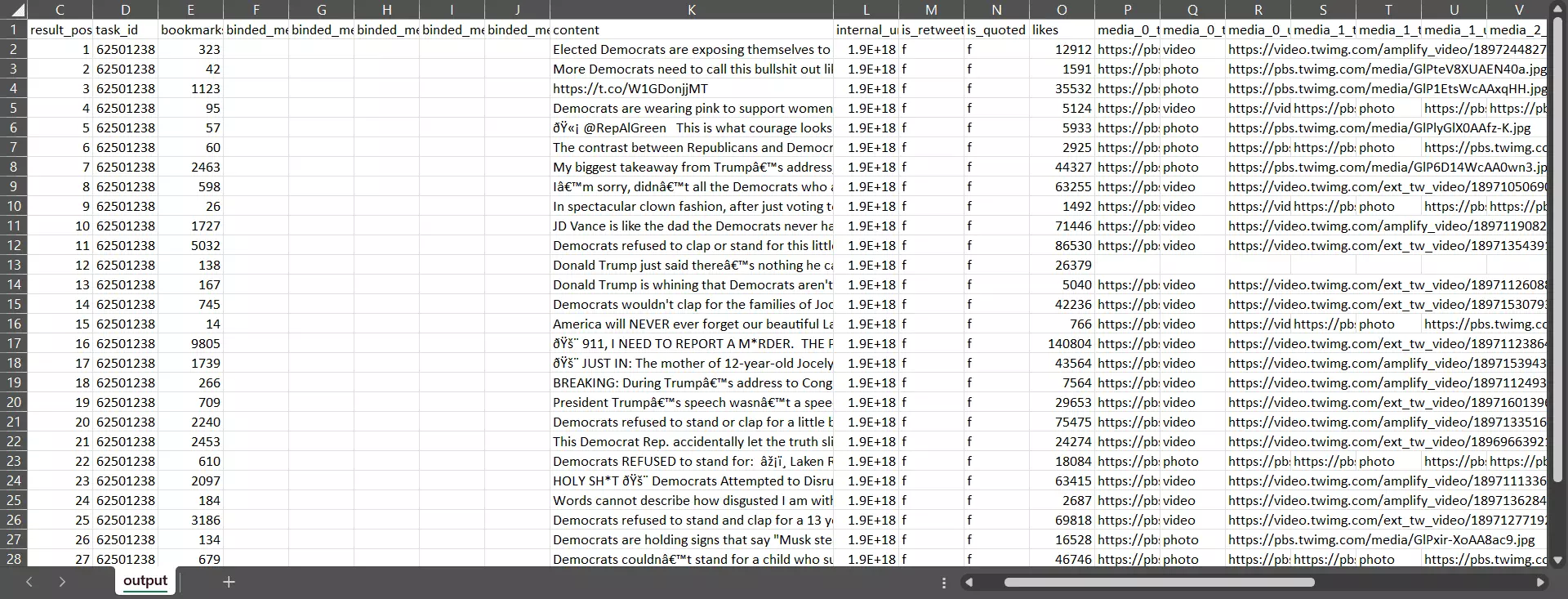Select column K header

point(691,10)
